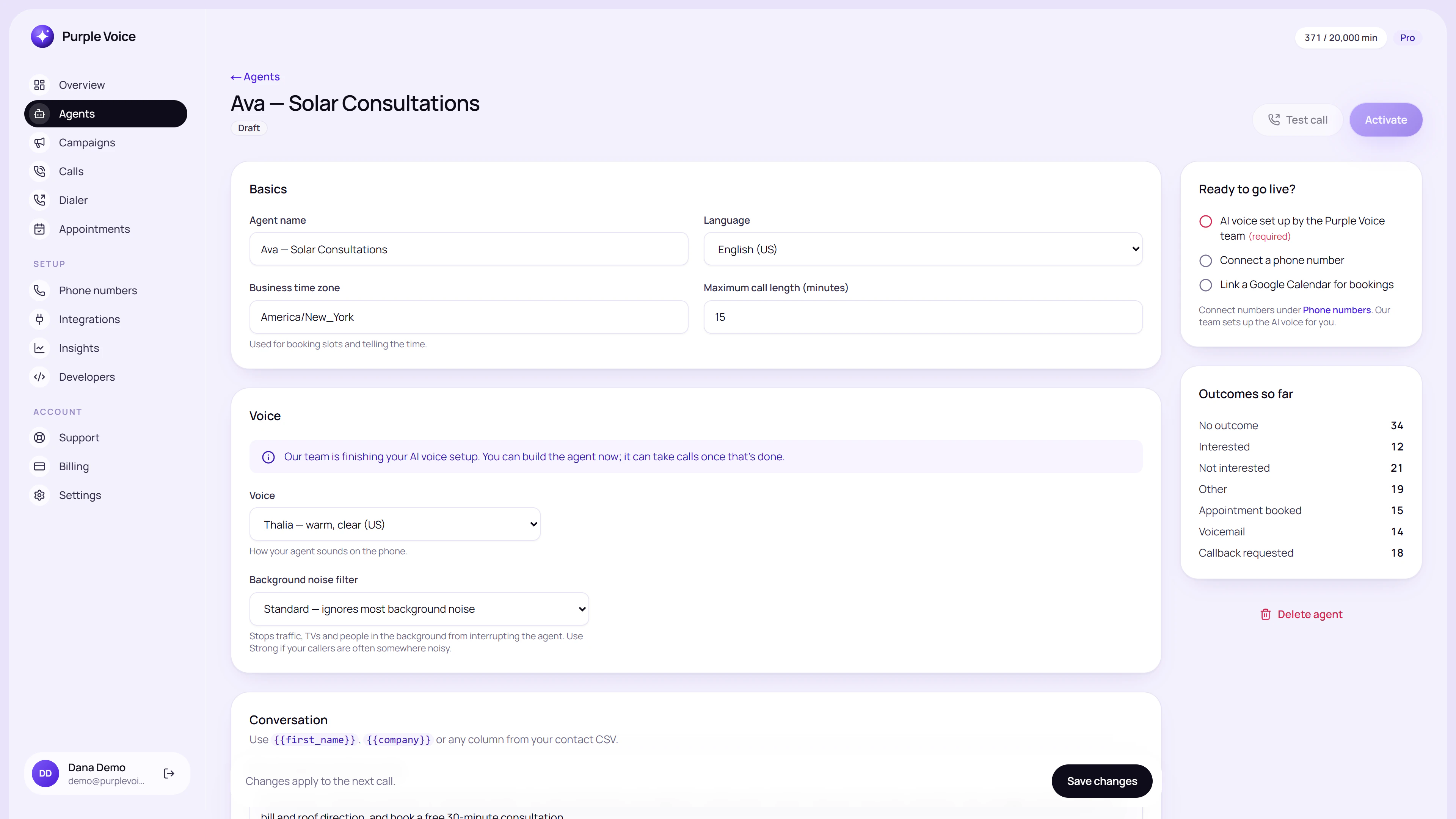Click the Phone numbers handset icon

click(x=39, y=290)
